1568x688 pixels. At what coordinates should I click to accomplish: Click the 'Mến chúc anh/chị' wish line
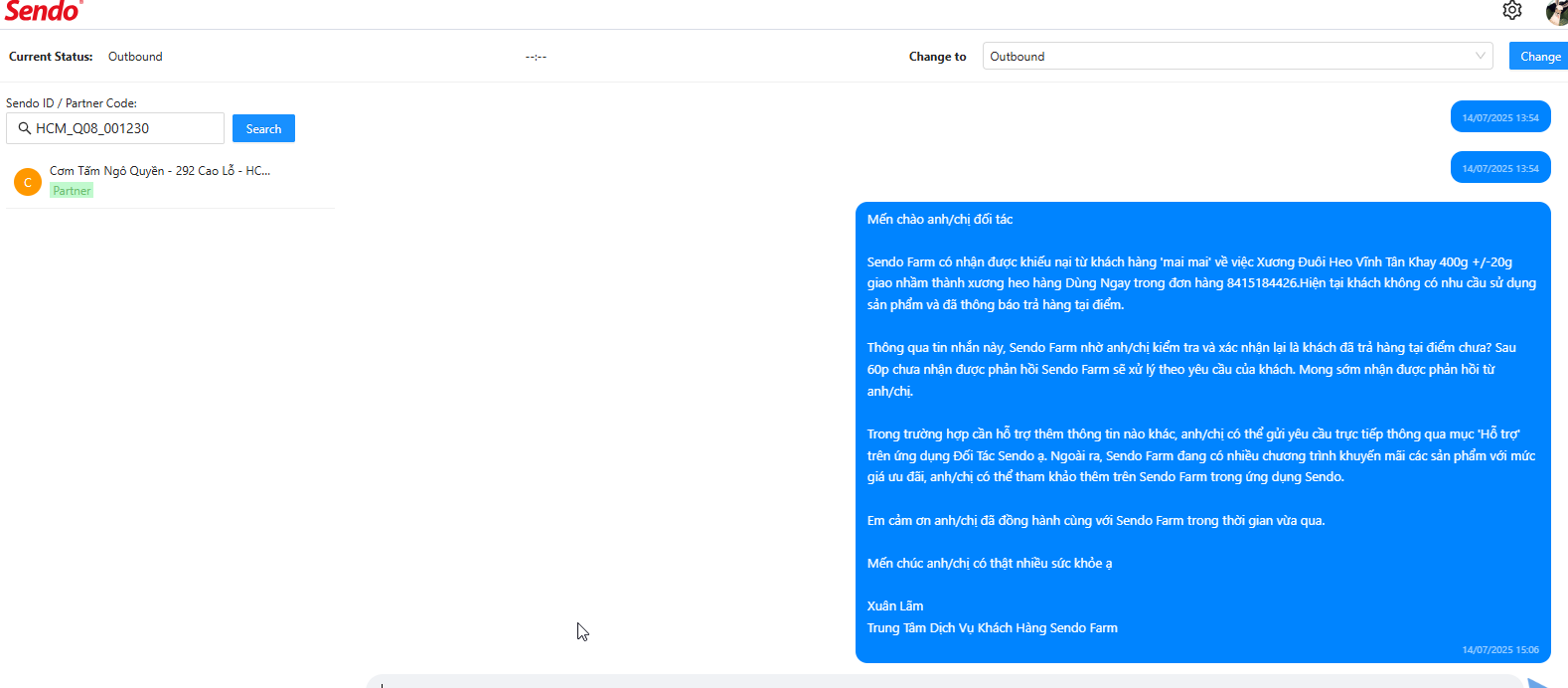pos(990,564)
